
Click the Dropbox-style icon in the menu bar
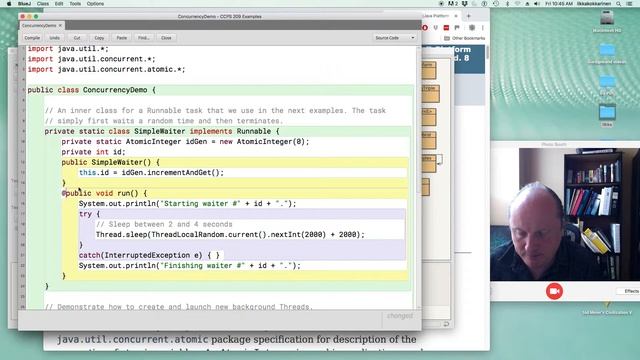pos(464,4)
